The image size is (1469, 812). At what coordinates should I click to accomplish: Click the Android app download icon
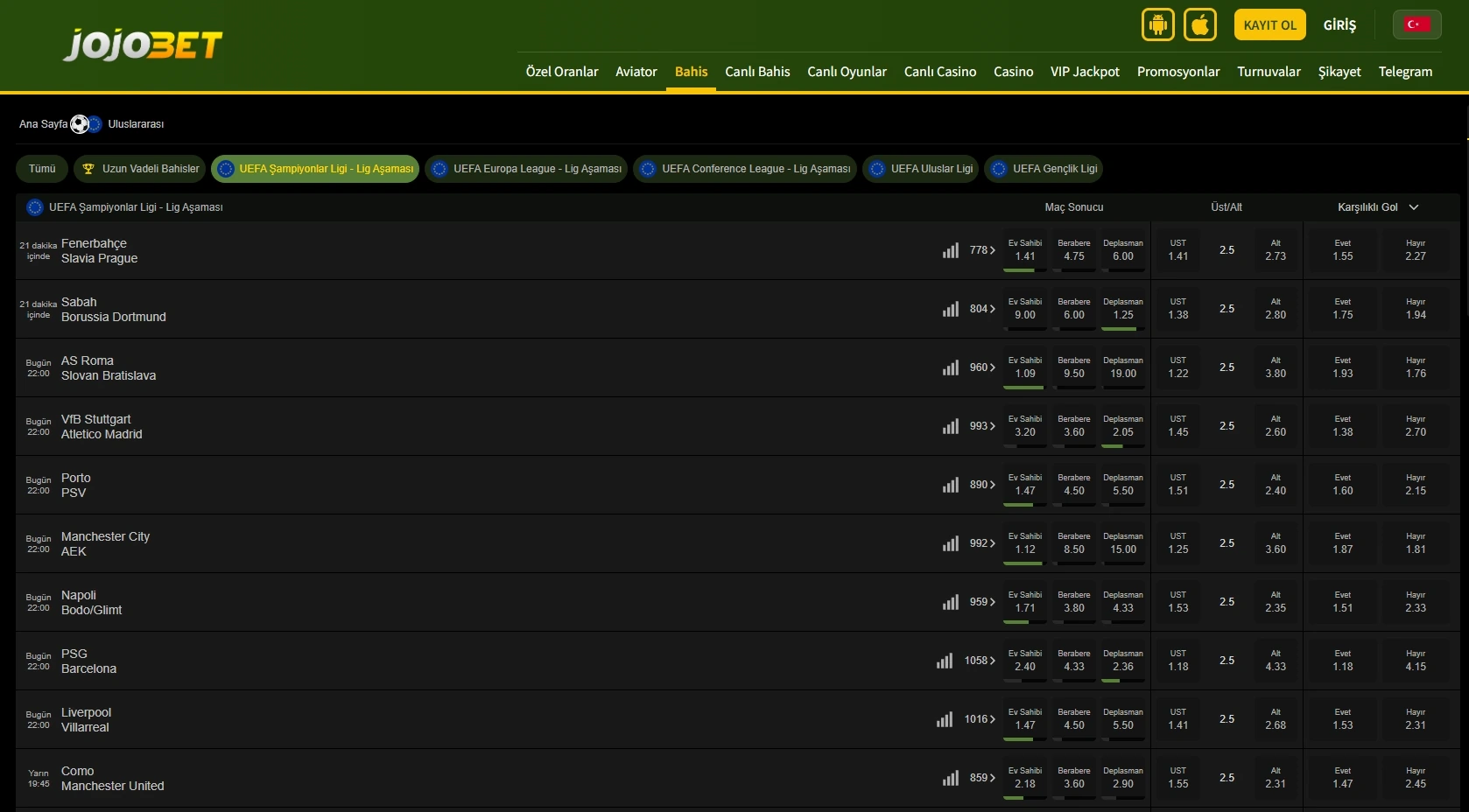(x=1157, y=24)
